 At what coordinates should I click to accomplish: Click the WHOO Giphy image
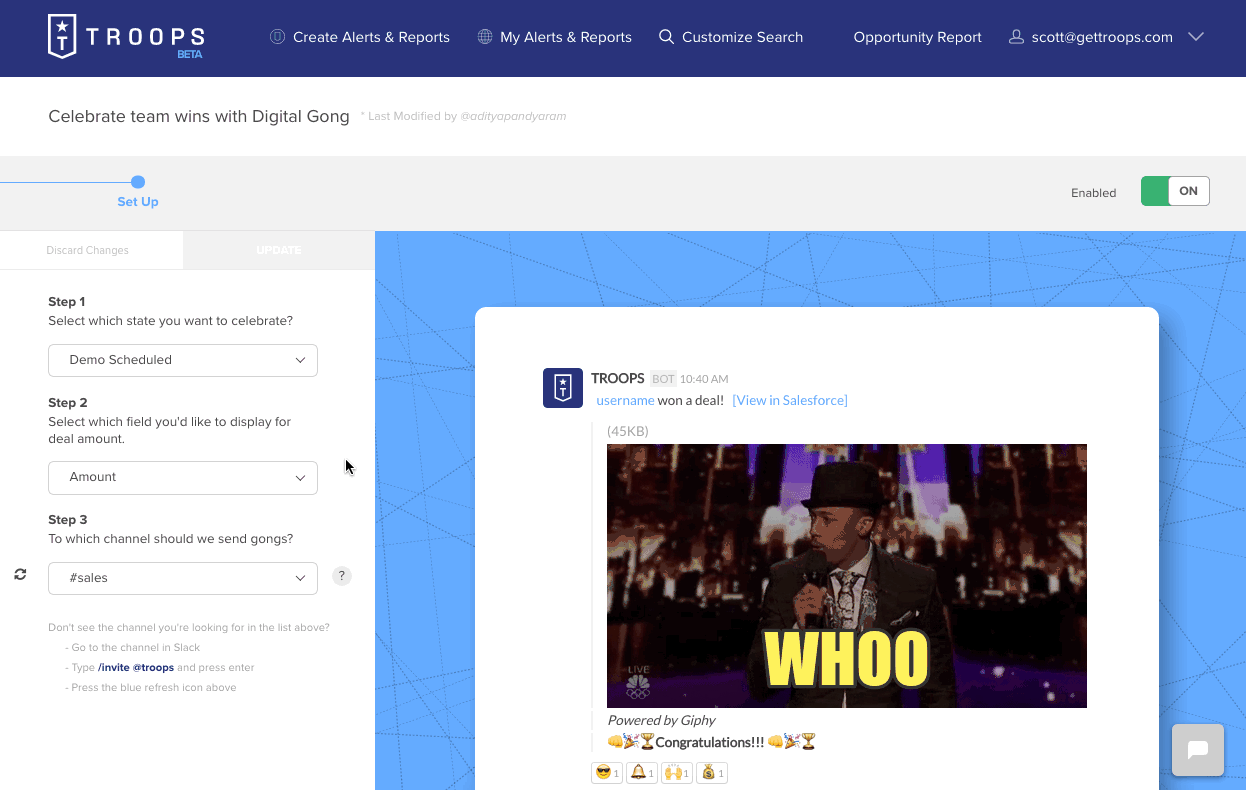[x=847, y=576]
